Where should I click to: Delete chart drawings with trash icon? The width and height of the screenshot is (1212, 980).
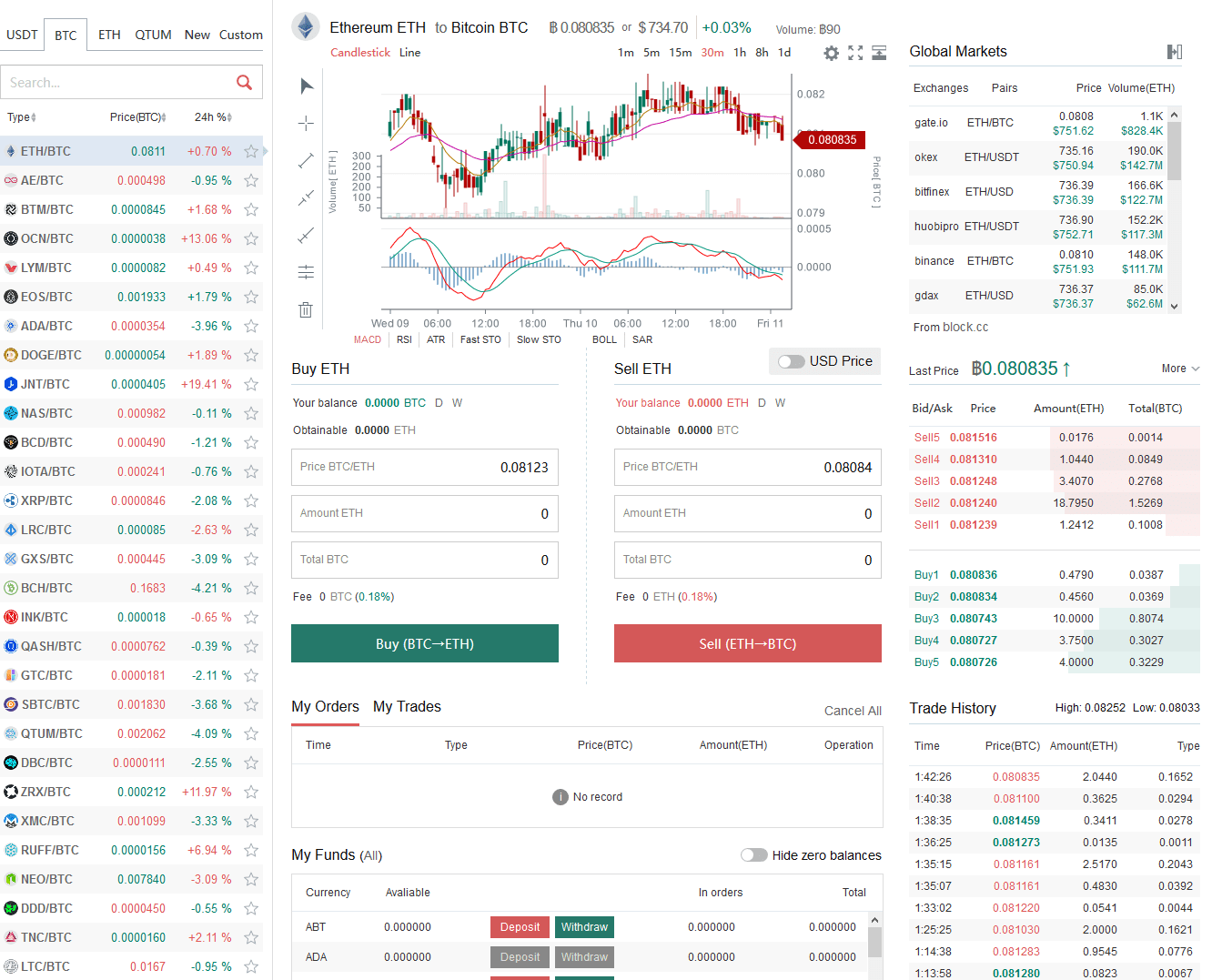tap(306, 309)
